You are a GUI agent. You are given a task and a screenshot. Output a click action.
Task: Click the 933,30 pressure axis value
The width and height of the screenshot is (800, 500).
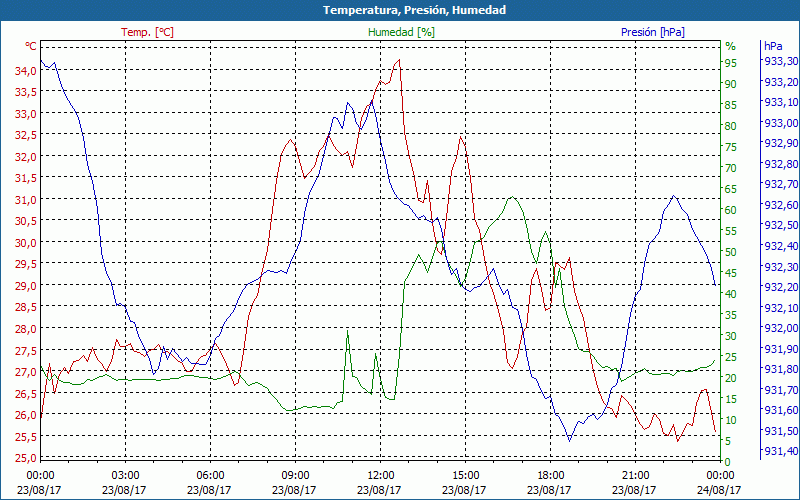click(781, 61)
